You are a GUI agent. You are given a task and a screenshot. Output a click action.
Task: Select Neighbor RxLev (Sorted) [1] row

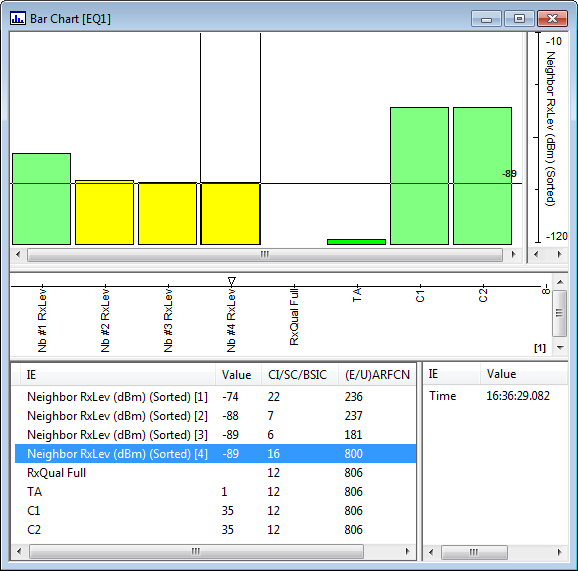pos(215,397)
